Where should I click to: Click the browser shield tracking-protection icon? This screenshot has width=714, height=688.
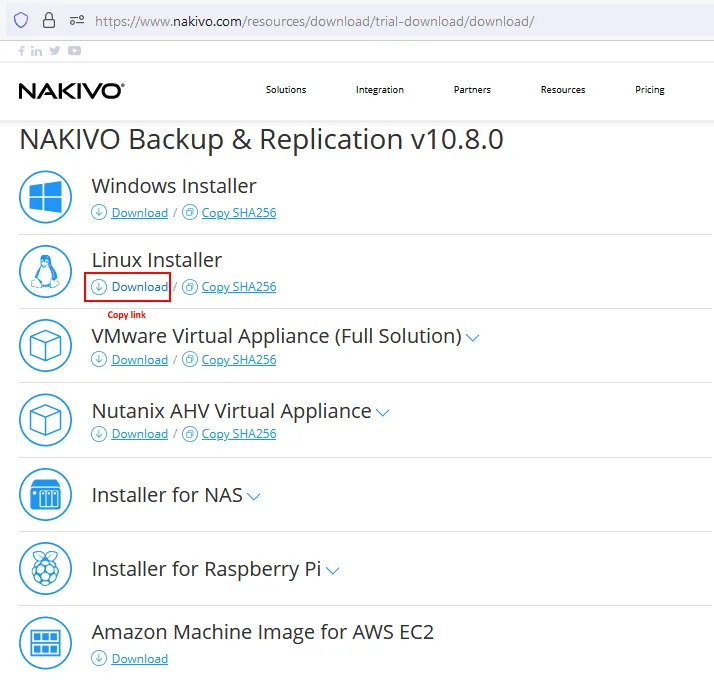21,20
